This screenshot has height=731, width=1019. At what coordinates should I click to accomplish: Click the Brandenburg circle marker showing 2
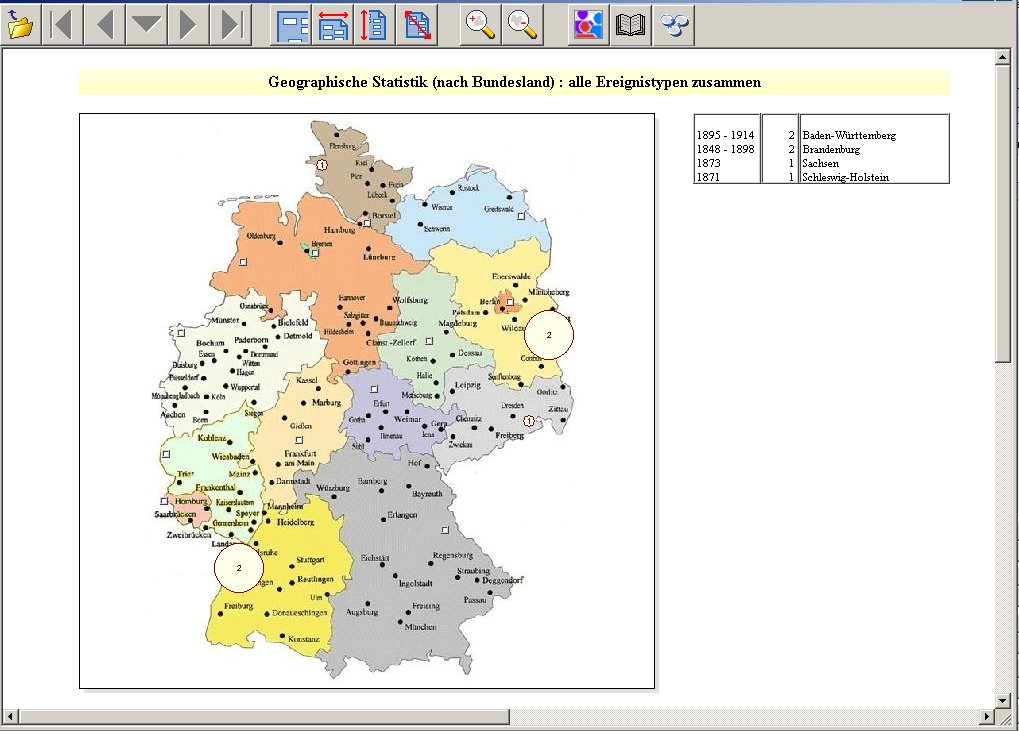(549, 335)
